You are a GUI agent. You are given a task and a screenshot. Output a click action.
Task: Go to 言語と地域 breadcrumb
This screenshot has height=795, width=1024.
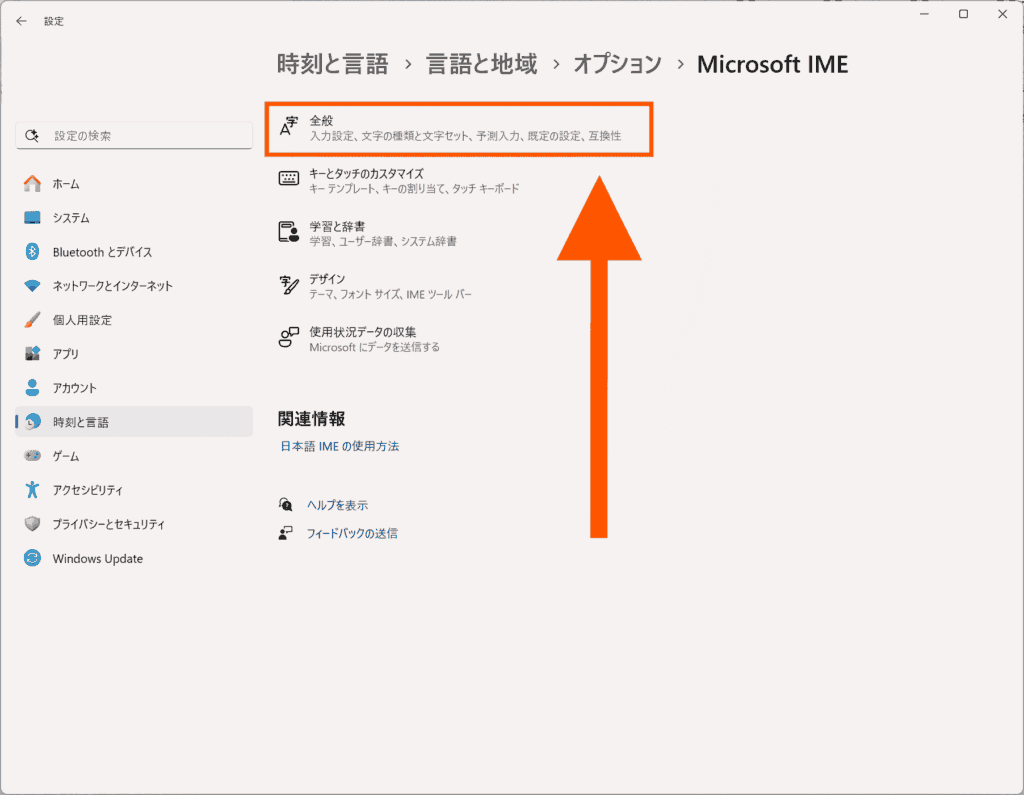click(481, 64)
